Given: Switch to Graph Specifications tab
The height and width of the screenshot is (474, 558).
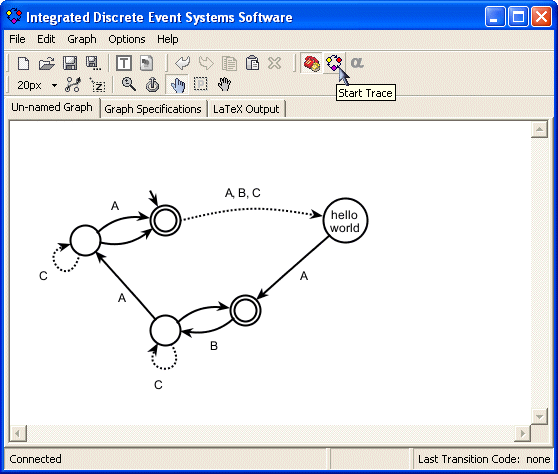Looking at the screenshot, I should click(x=153, y=109).
